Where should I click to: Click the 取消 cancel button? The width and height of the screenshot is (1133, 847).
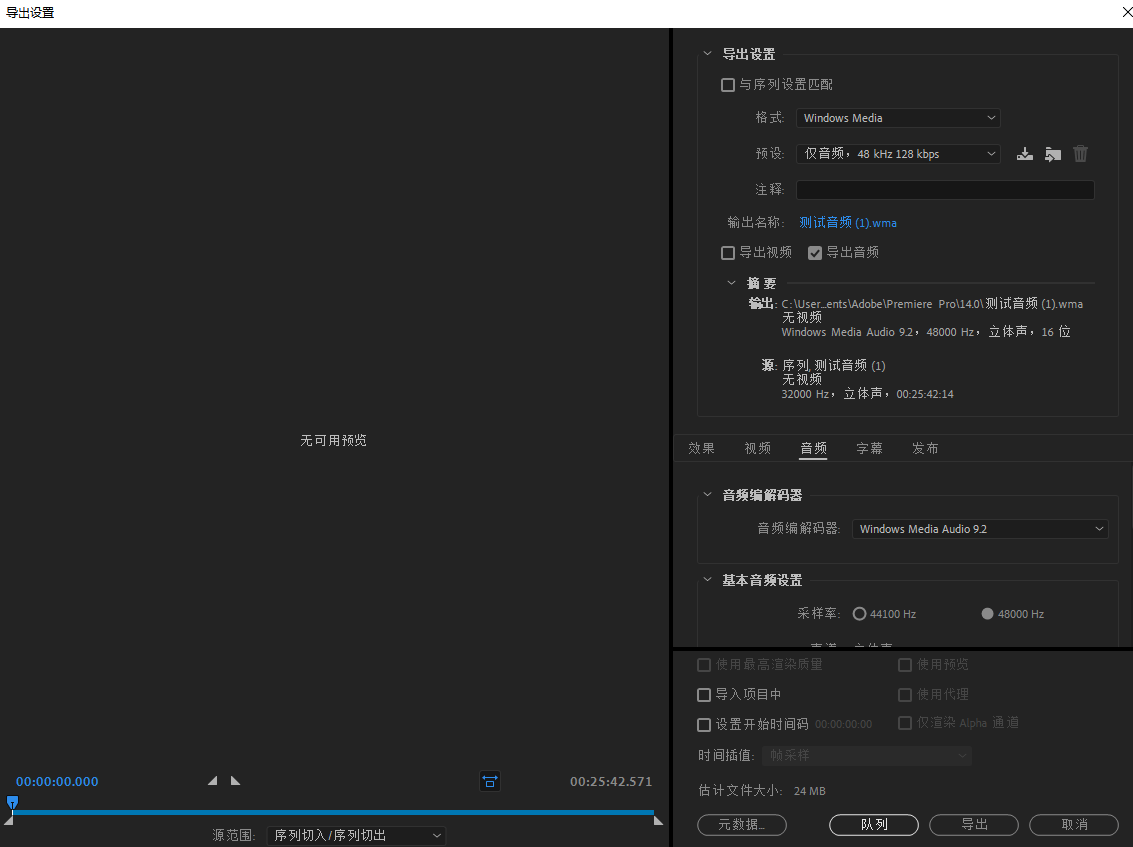1074,825
